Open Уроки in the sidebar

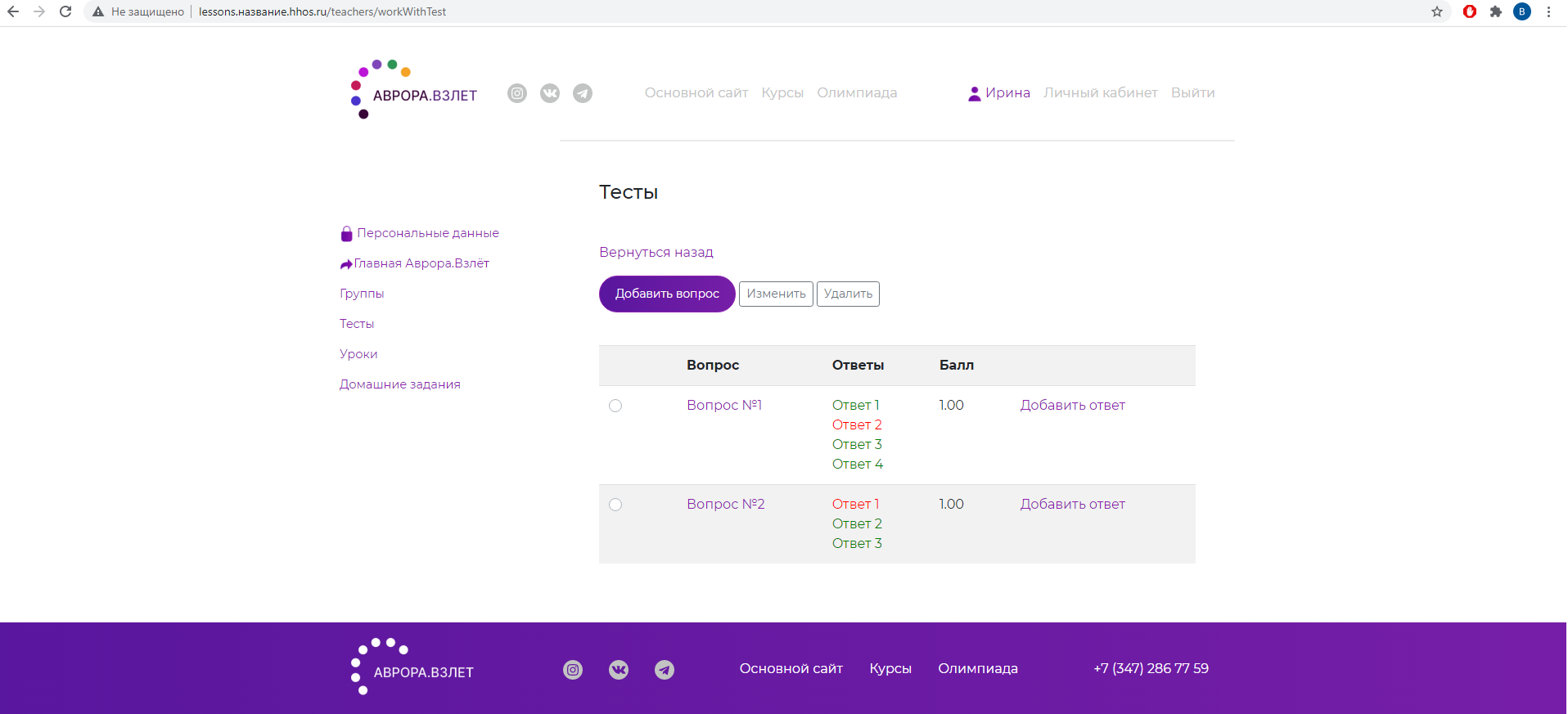(x=358, y=354)
